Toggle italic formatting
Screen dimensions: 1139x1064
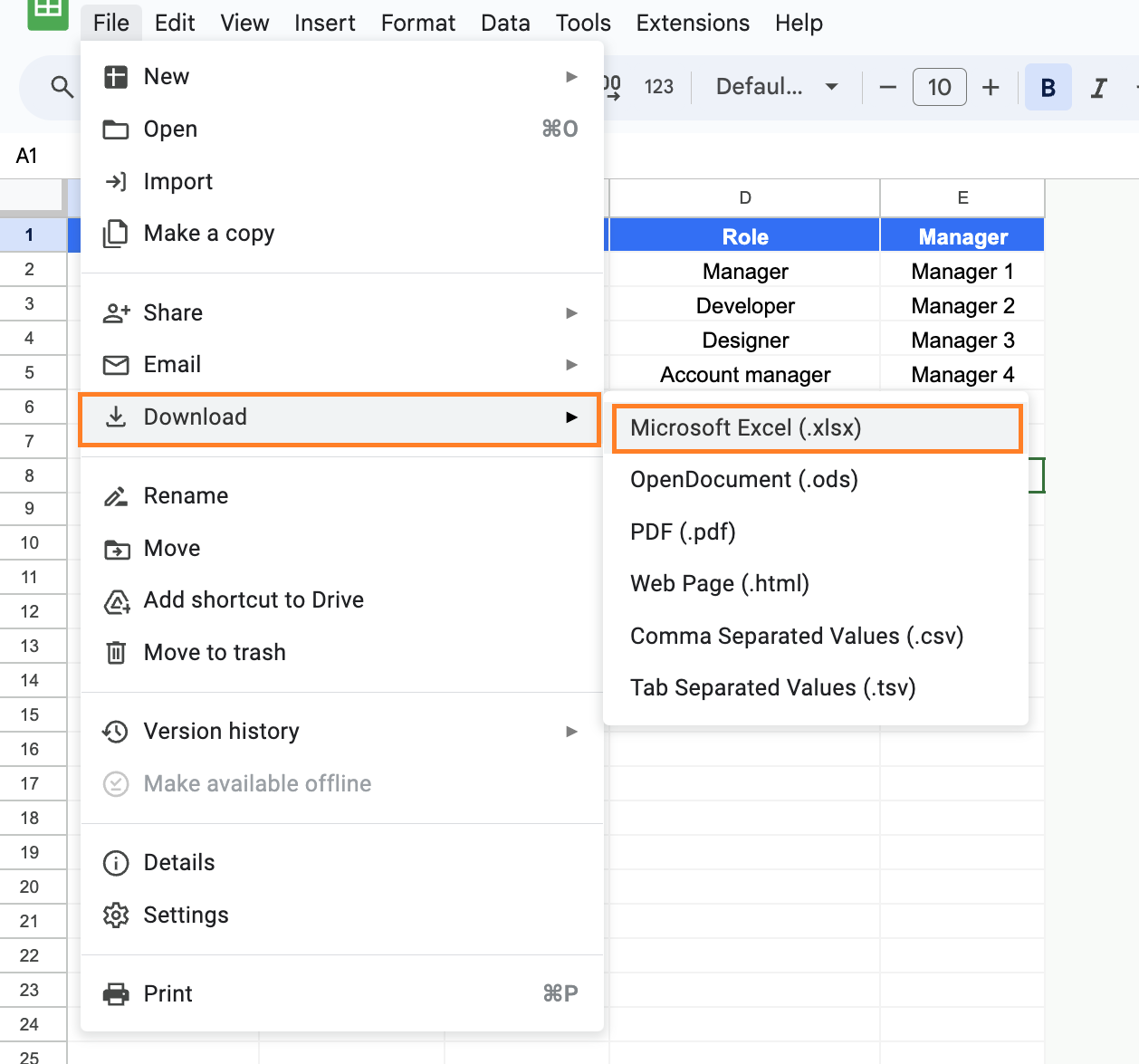coord(1098,87)
